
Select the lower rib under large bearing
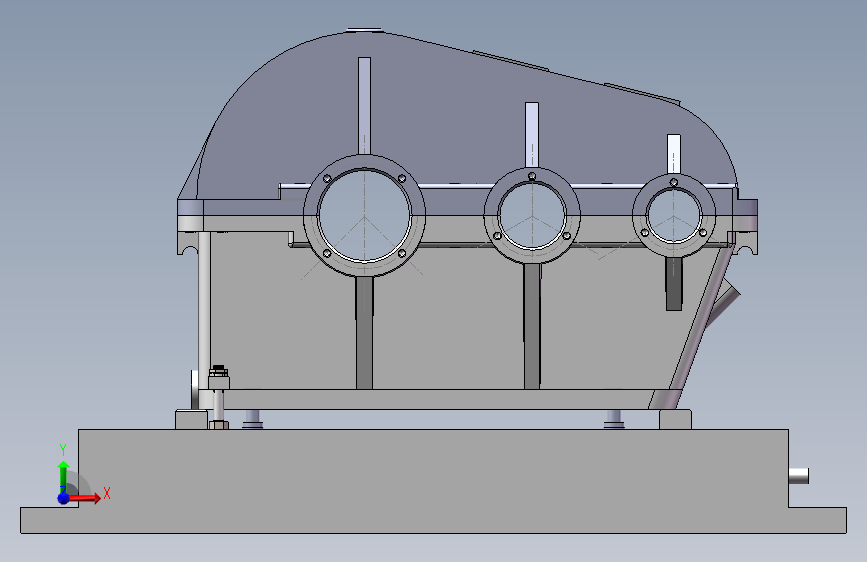pos(364,332)
